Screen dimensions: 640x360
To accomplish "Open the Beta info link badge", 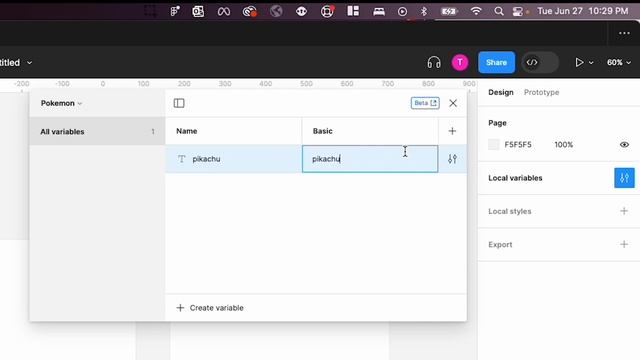I will click(425, 103).
